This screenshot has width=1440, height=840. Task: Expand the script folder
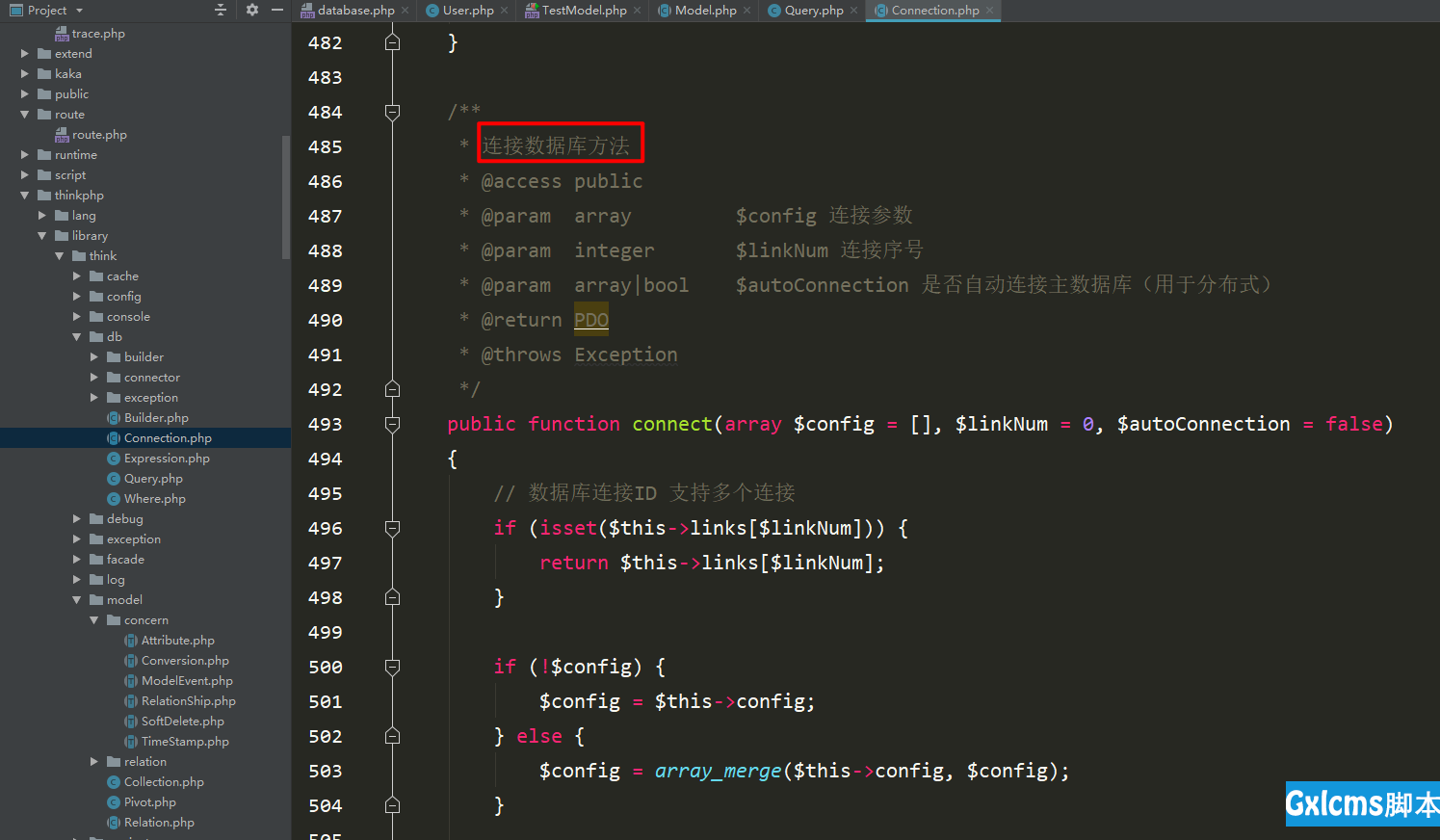(25, 175)
